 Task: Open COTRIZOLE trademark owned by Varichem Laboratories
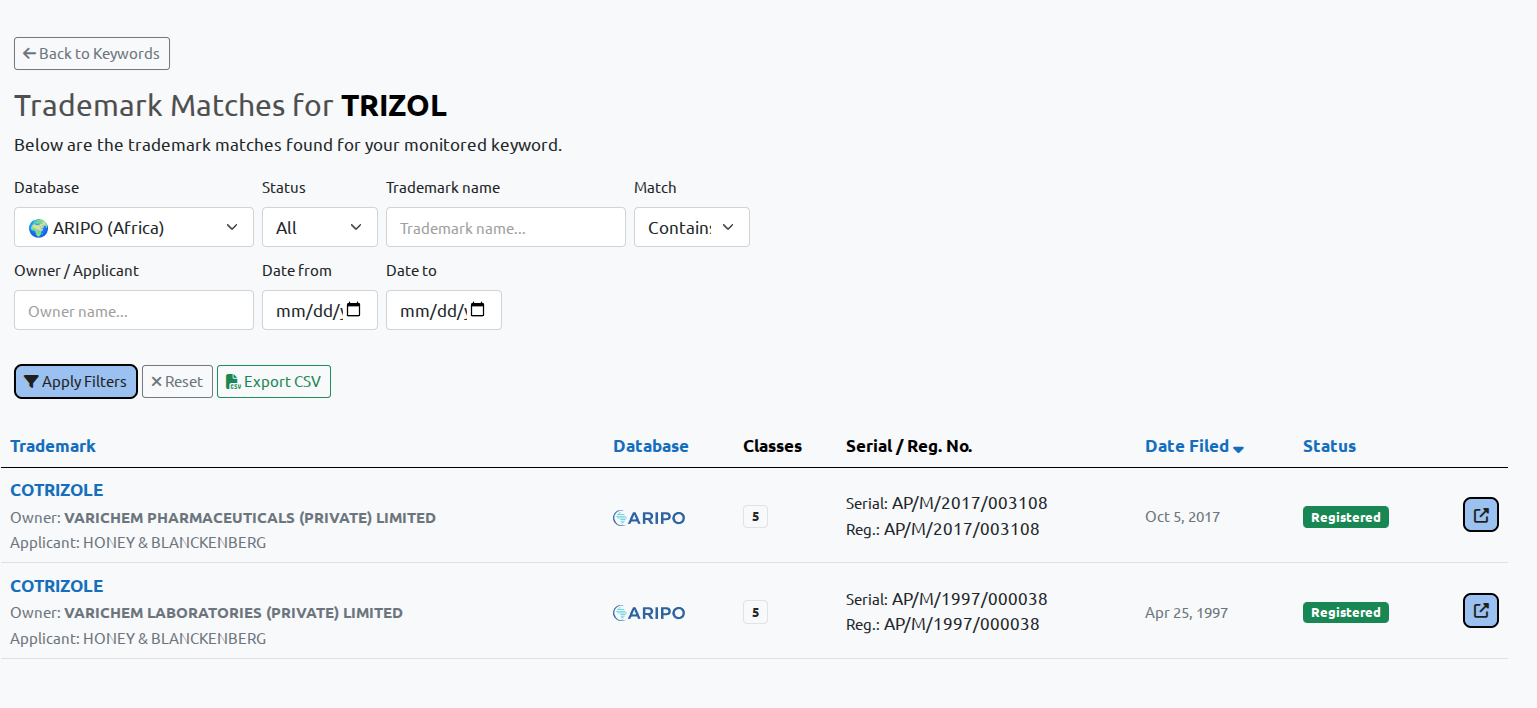57,586
